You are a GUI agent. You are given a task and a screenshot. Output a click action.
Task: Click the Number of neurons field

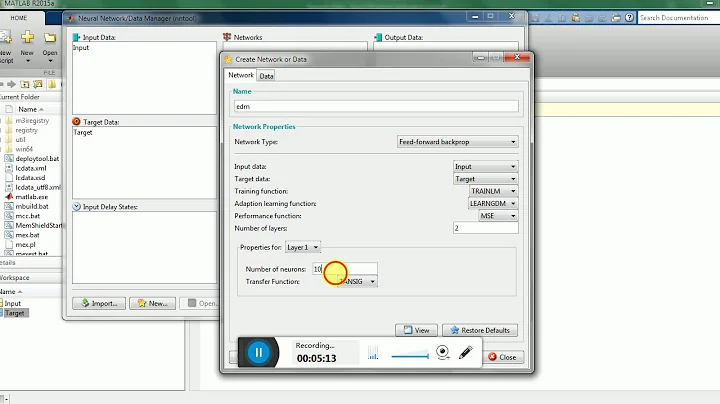345,269
